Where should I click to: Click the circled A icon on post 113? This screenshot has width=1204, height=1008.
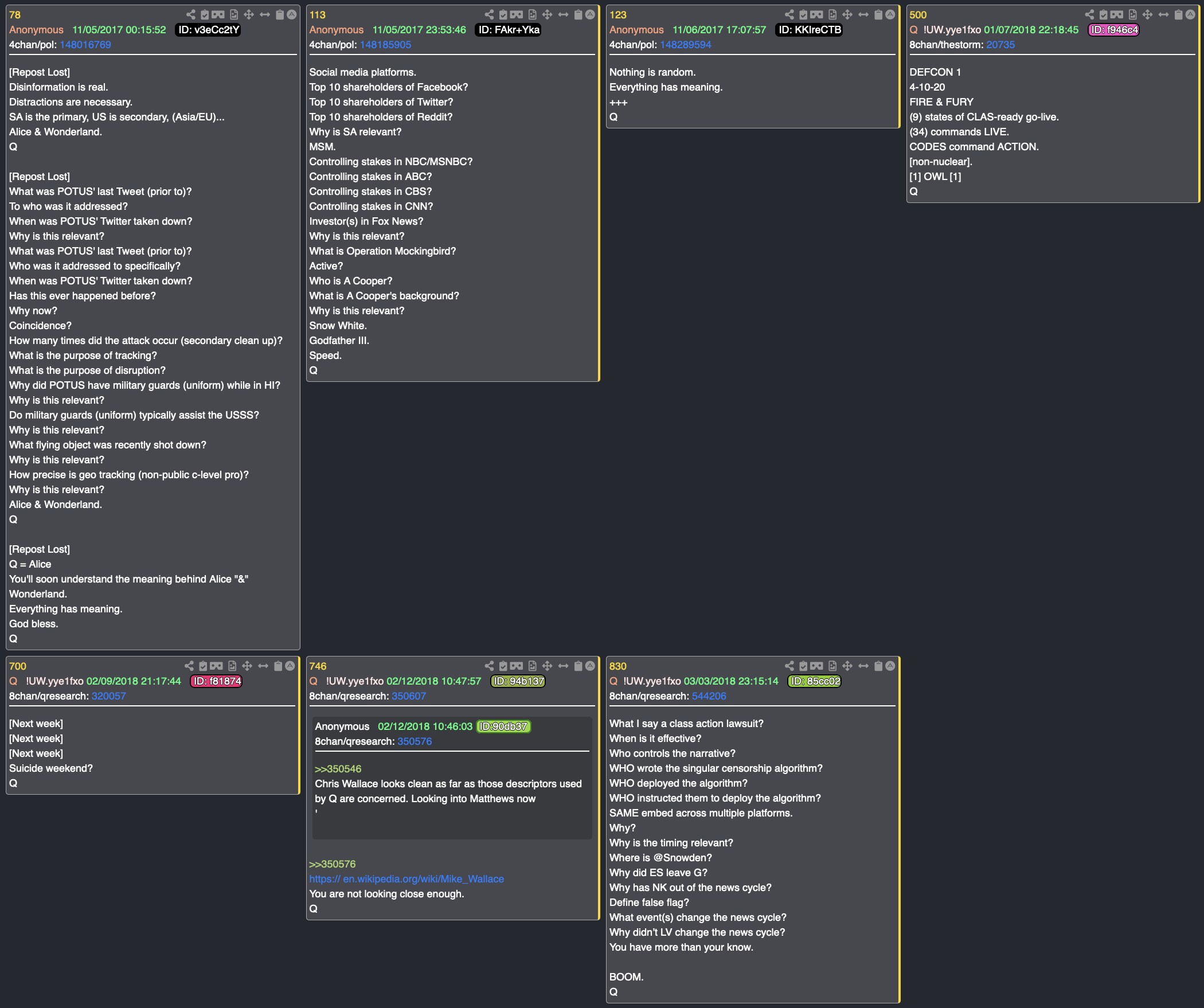point(590,14)
